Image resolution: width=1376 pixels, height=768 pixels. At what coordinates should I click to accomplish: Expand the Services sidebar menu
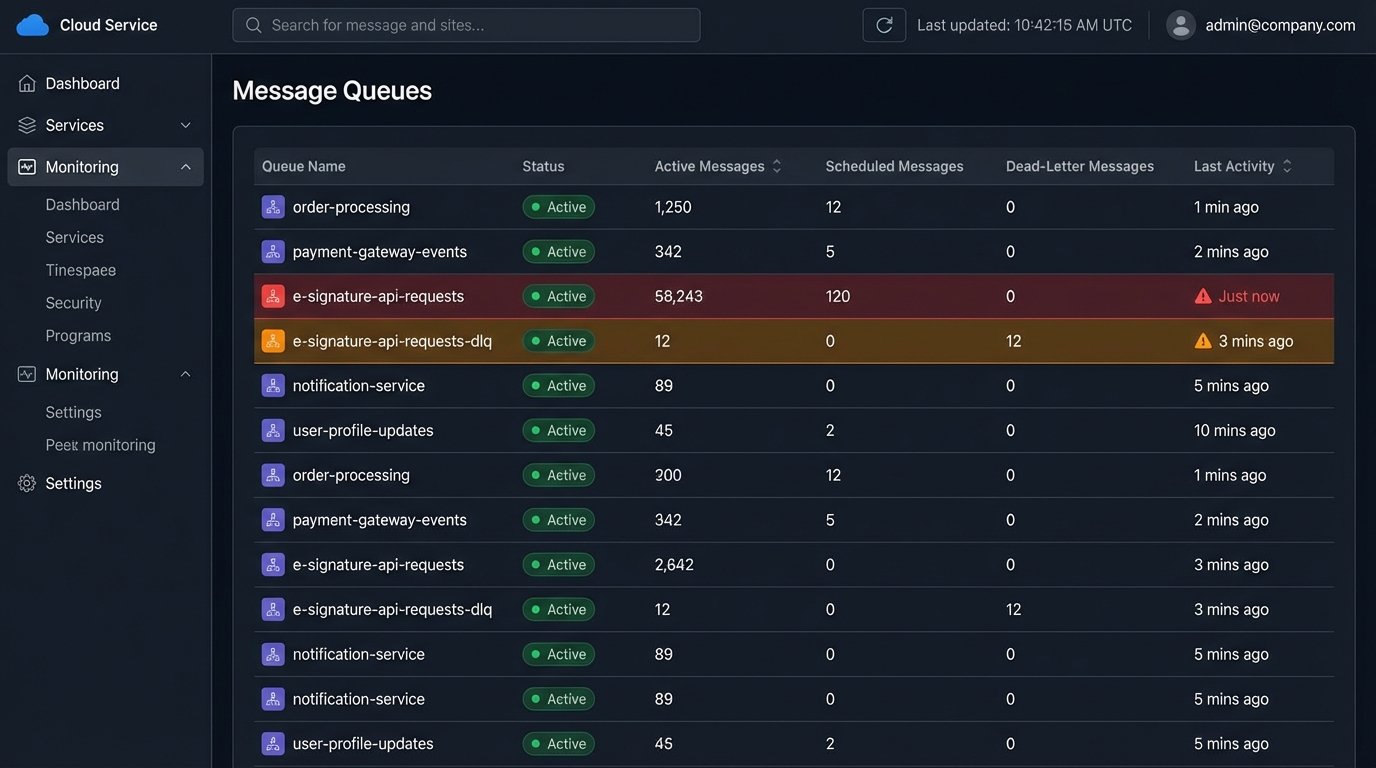(184, 125)
